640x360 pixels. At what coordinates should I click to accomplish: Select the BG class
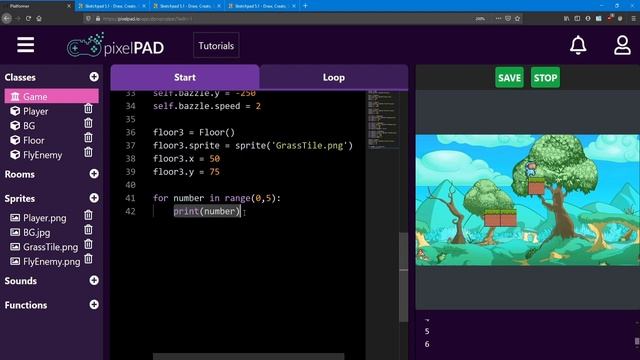(x=29, y=126)
